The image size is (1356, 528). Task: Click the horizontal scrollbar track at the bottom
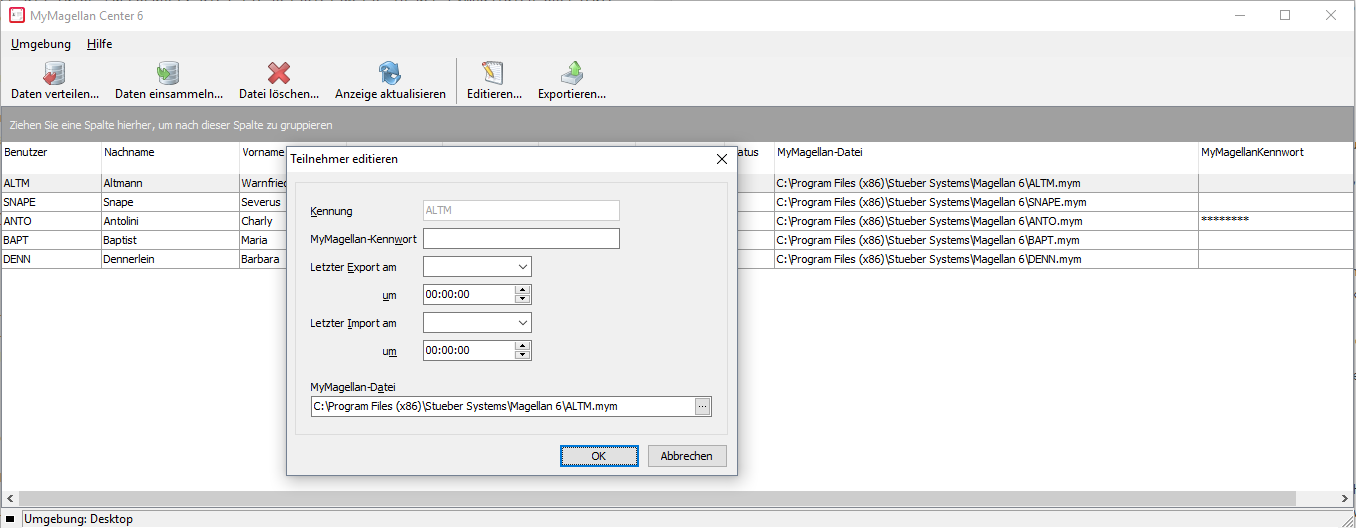click(676, 499)
